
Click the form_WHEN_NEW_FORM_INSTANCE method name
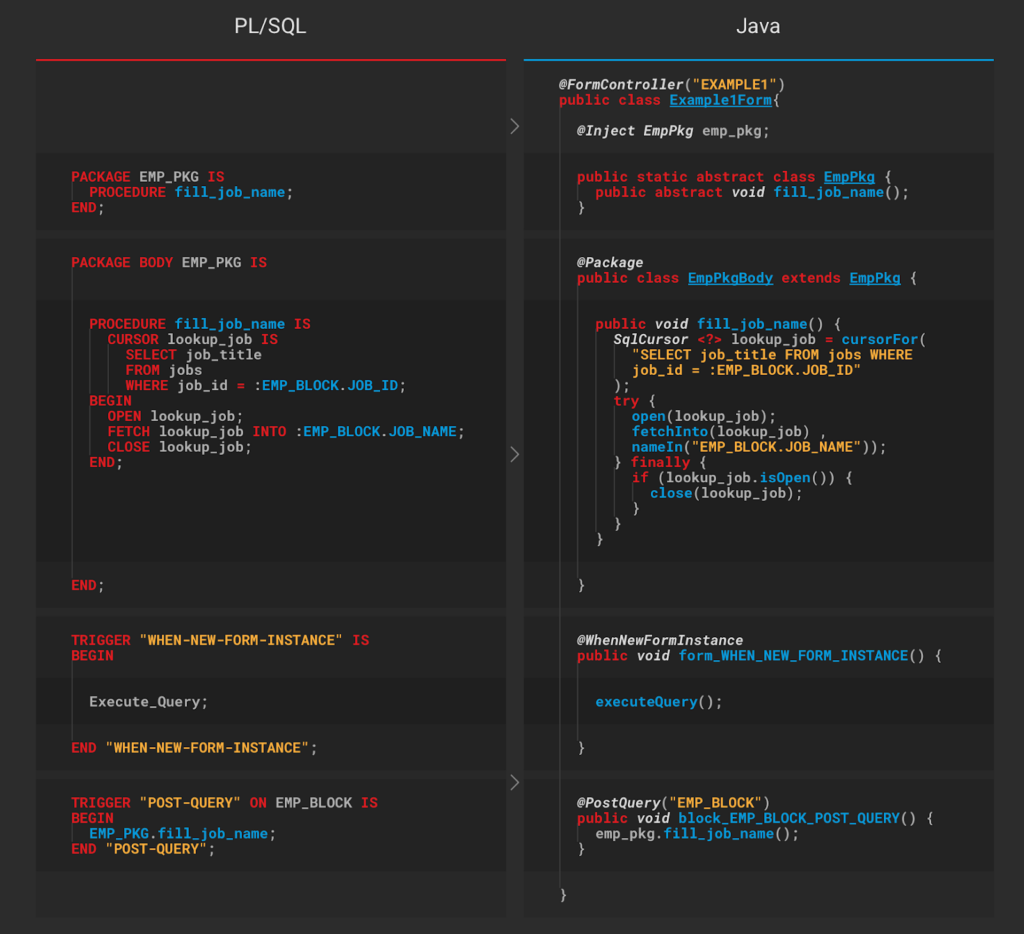pyautogui.click(x=793, y=656)
